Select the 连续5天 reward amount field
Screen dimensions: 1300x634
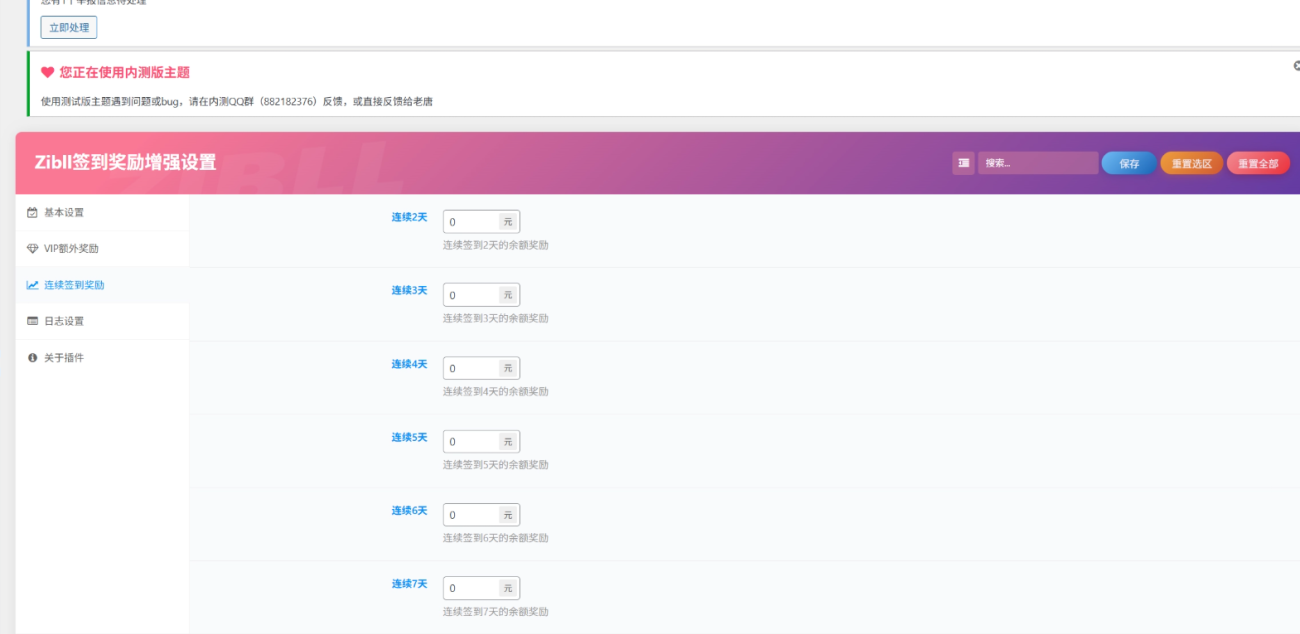(470, 442)
